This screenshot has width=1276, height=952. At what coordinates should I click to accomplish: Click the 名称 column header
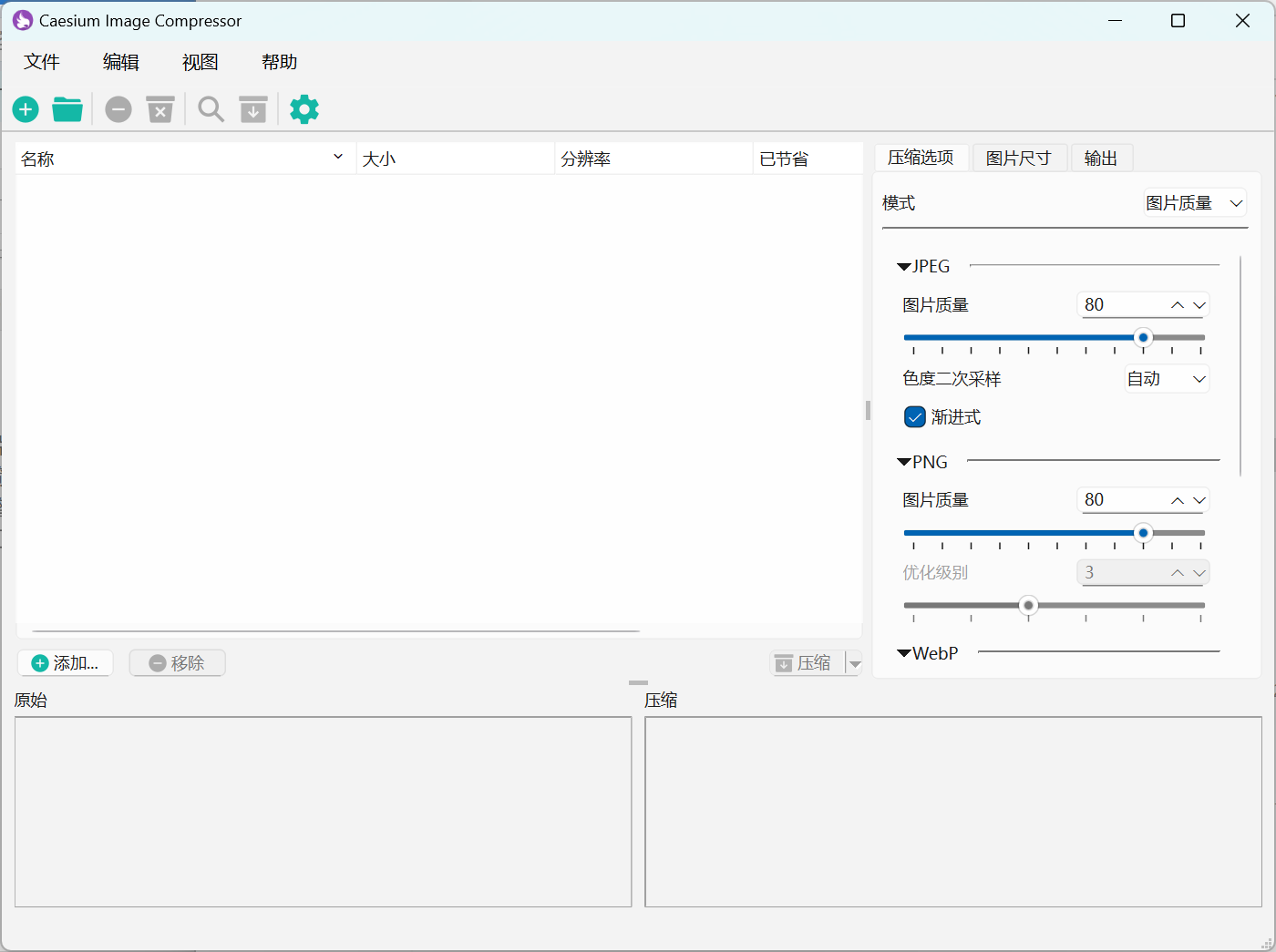point(173,159)
